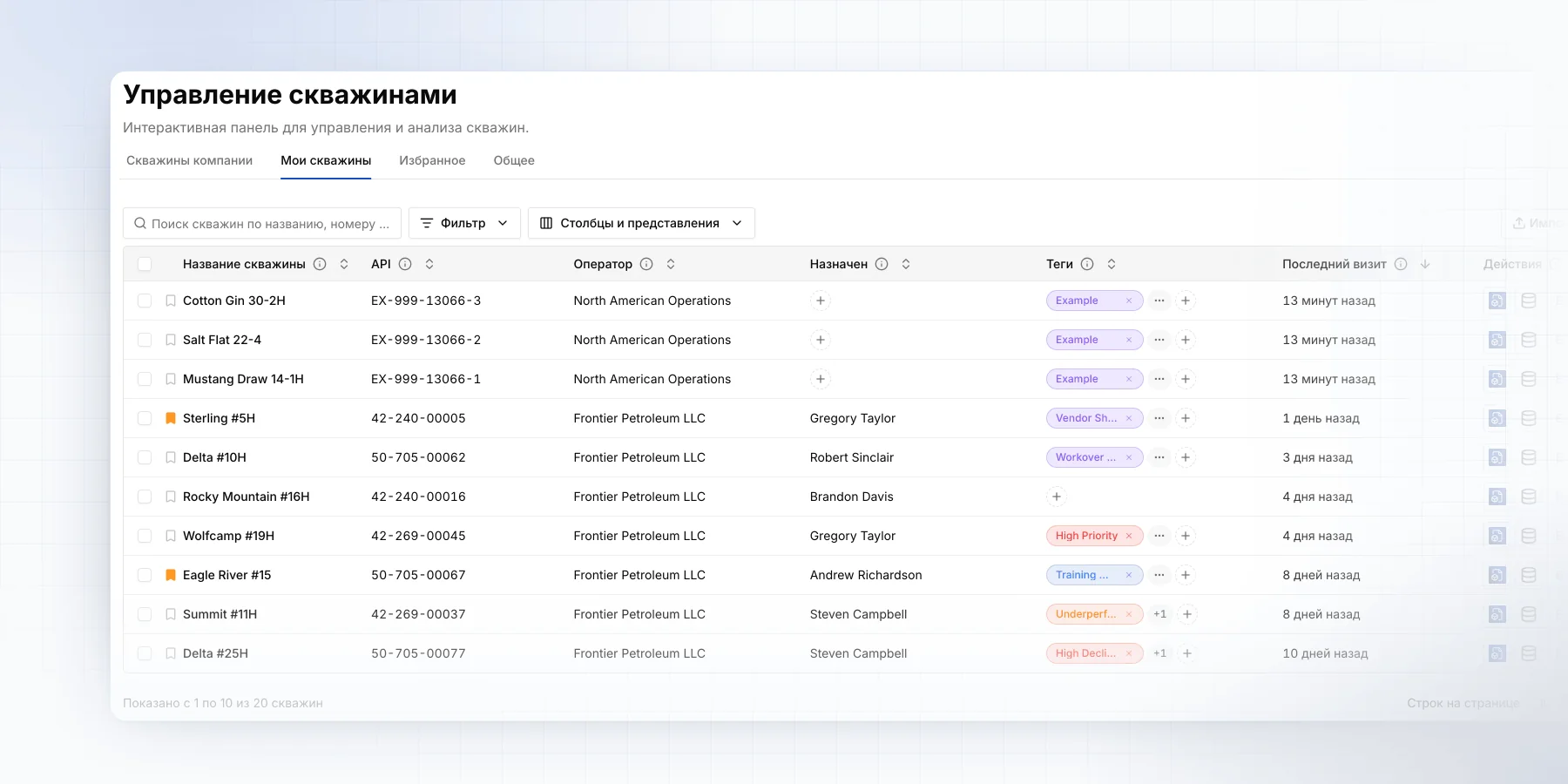Click blue action icon for Delta #10H
This screenshot has width=1568, height=784.
[x=1497, y=457]
